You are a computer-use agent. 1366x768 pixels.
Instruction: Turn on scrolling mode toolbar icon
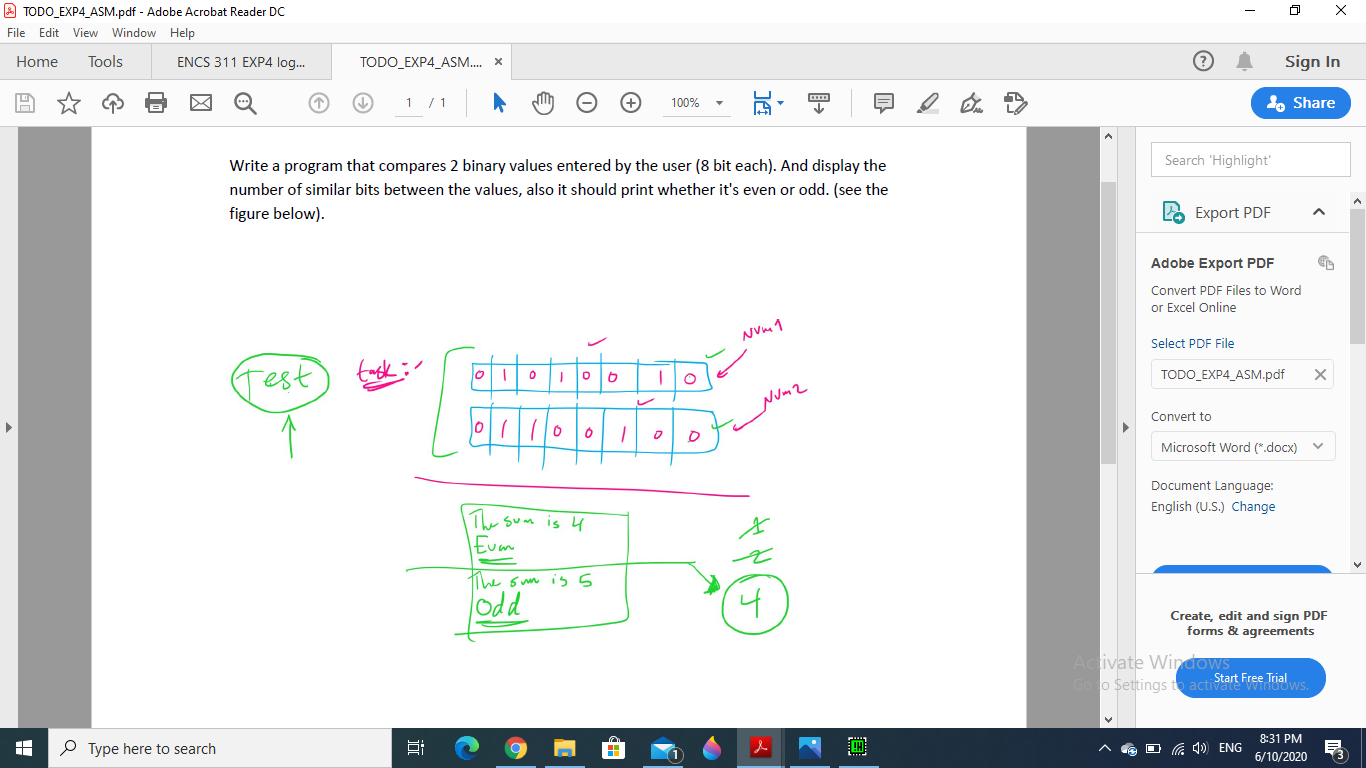pos(819,103)
